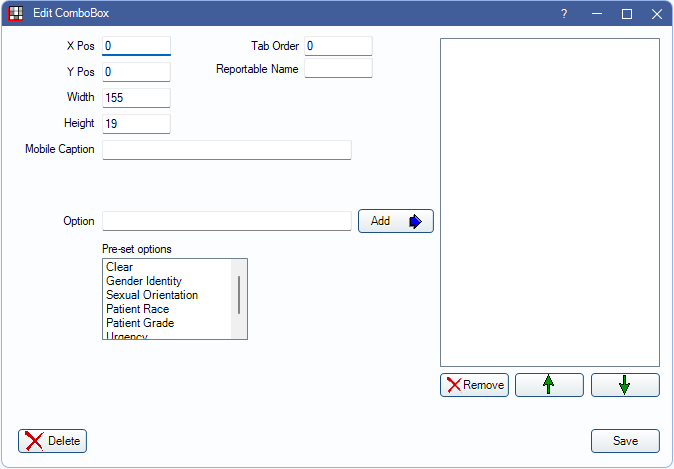Select Patient Grade pre-set option
This screenshot has width=674, height=469.
[140, 323]
